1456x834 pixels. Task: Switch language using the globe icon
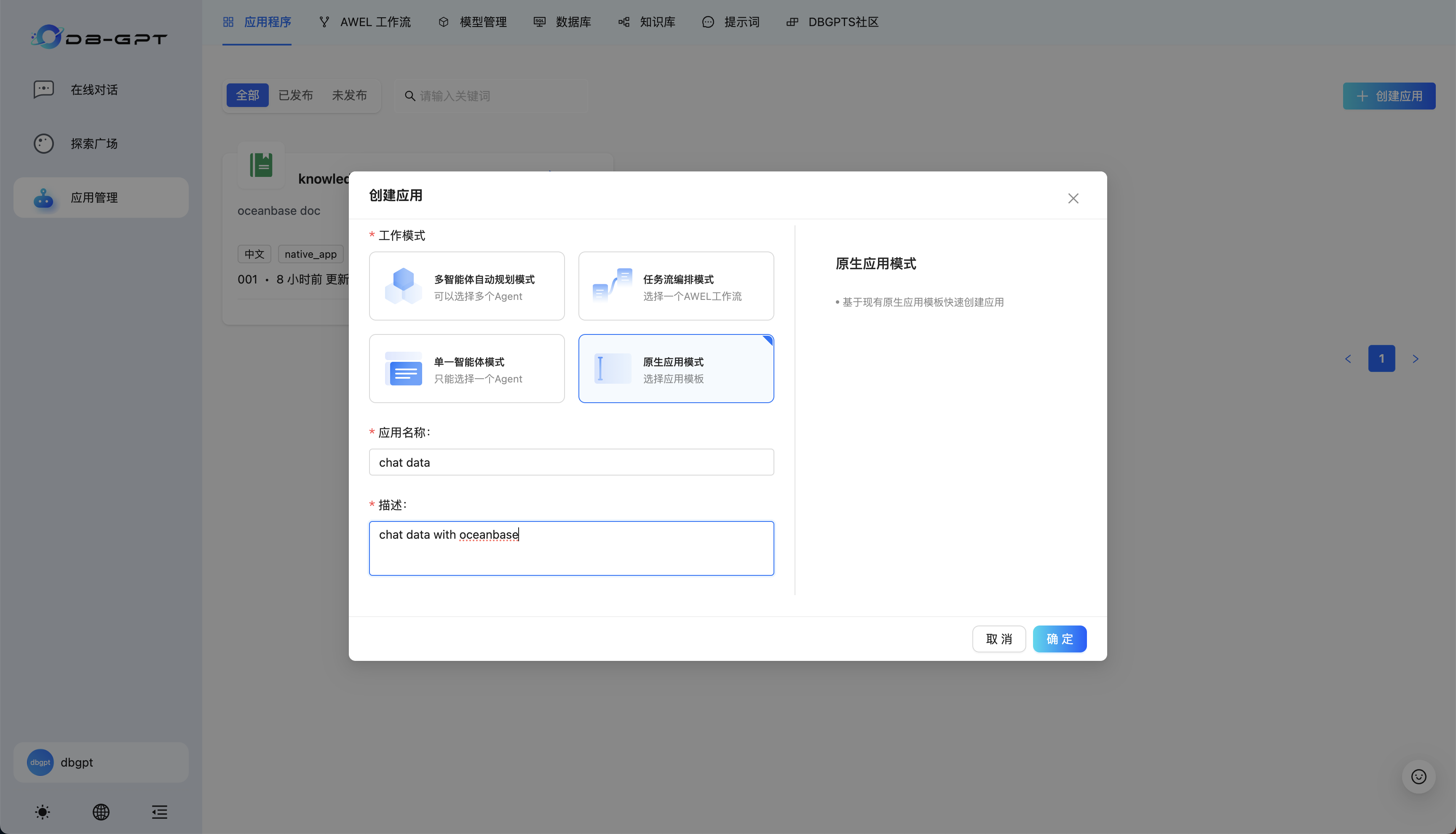(x=101, y=812)
